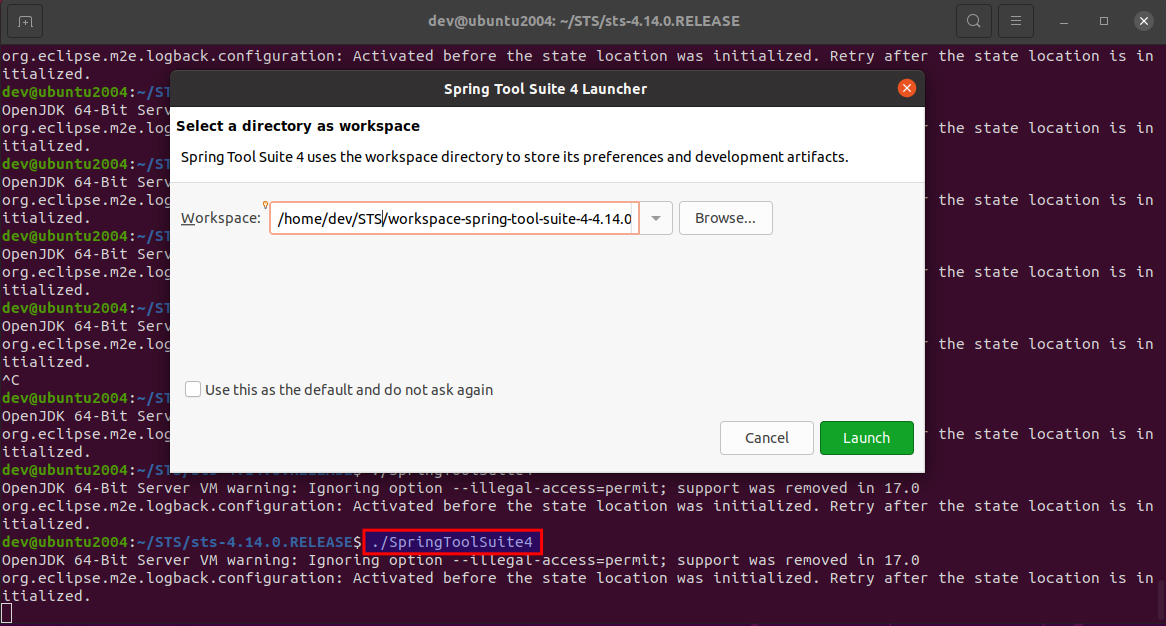Minimize the terminal window
Viewport: 1166px width, 626px height.
click(x=1064, y=22)
